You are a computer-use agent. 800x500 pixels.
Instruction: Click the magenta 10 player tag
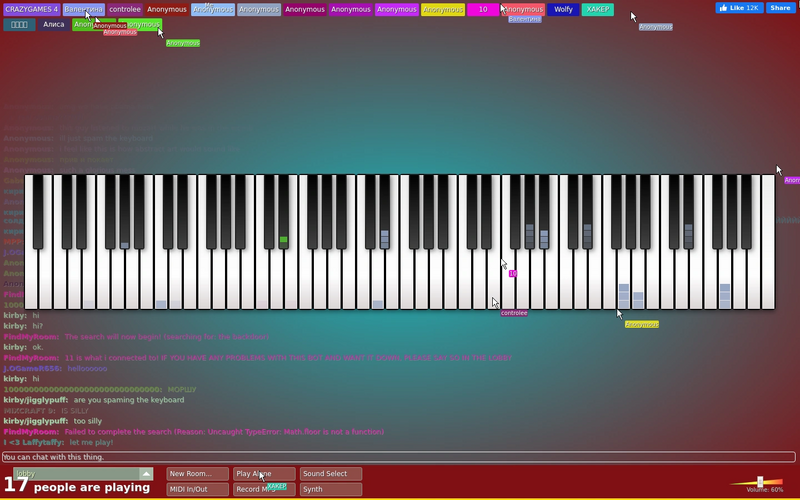click(483, 10)
